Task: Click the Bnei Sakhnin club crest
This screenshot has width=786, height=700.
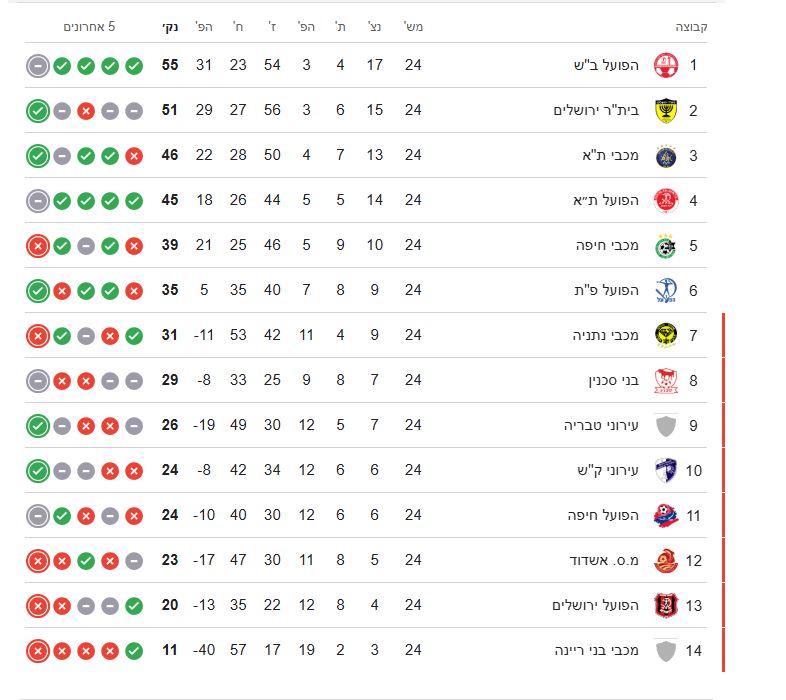Action: click(x=665, y=381)
